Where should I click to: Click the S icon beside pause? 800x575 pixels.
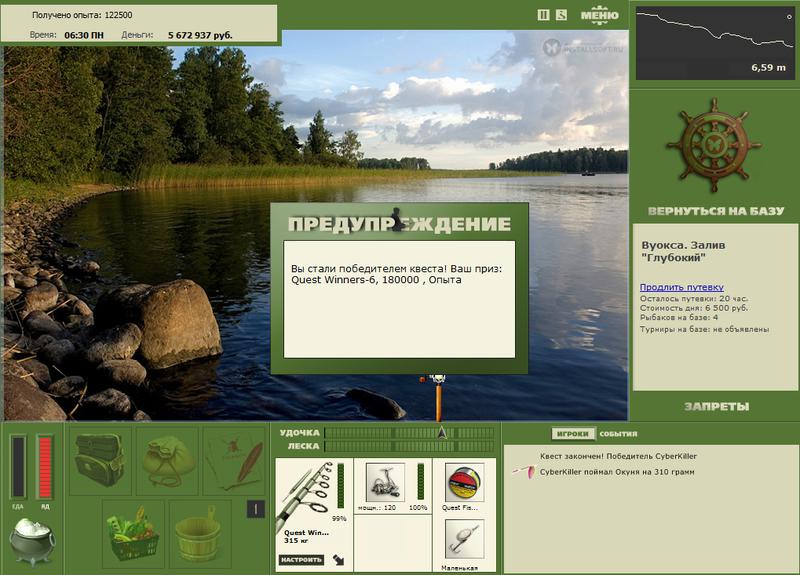[561, 15]
